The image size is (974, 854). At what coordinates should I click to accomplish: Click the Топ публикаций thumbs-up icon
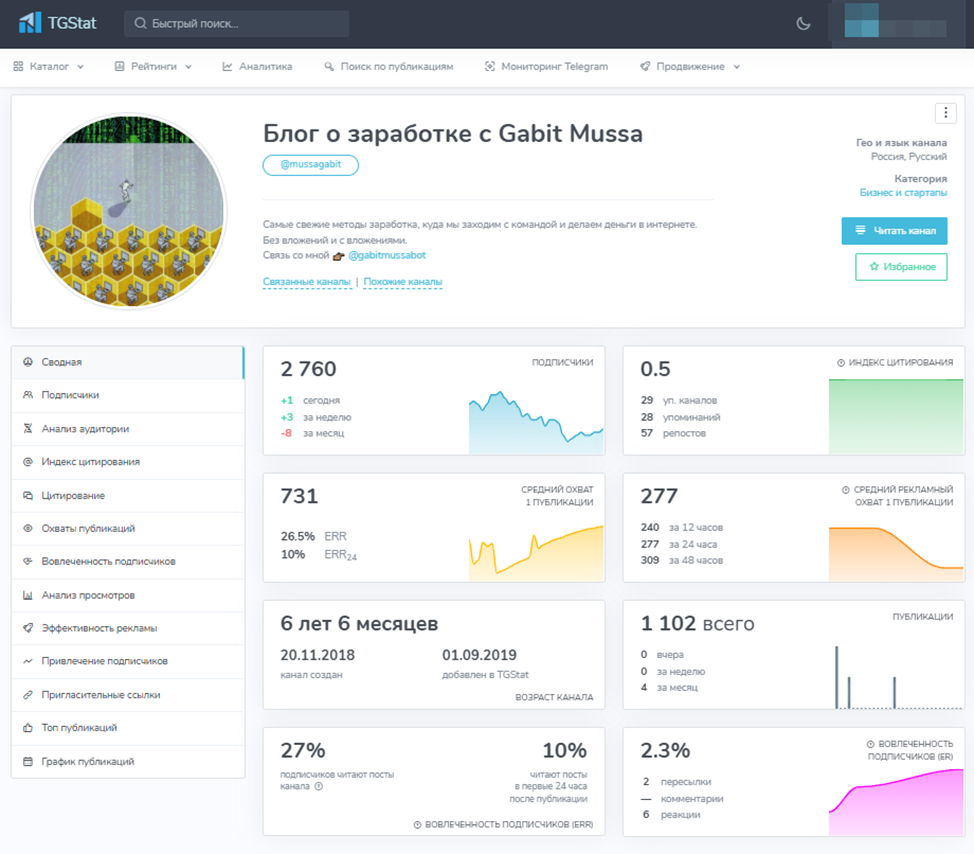27,727
